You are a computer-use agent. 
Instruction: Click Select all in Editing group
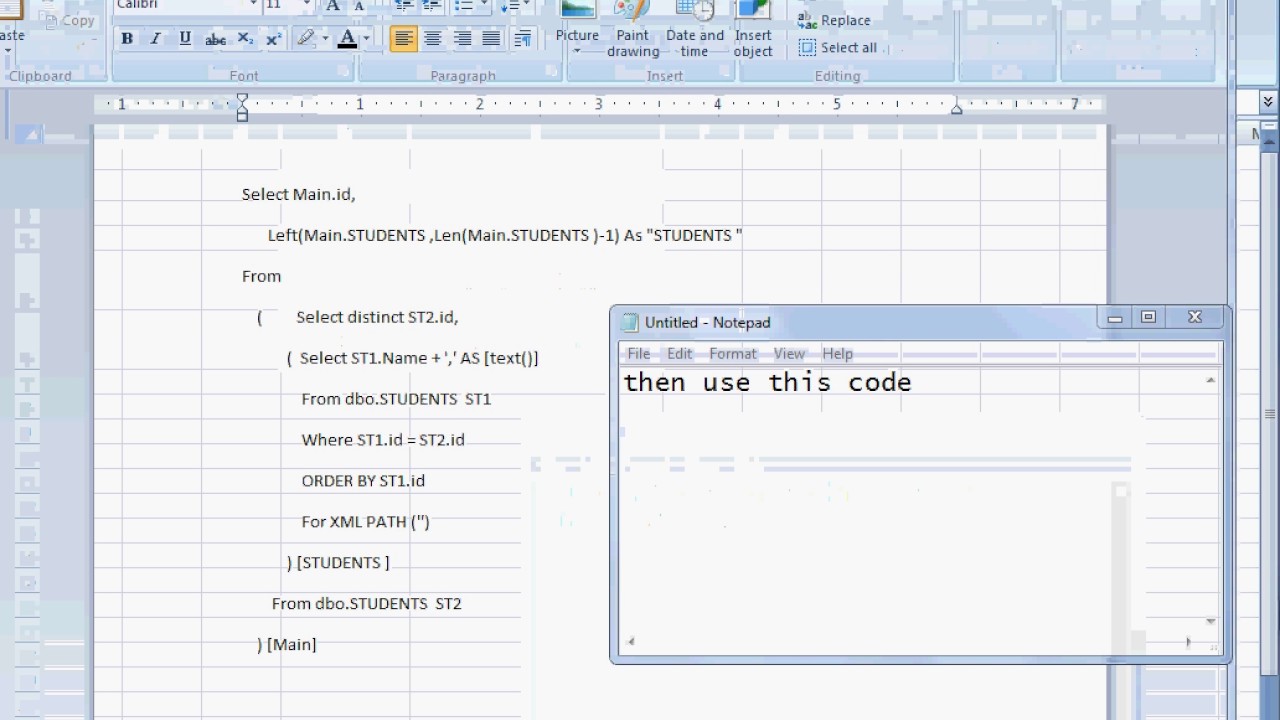click(x=838, y=47)
